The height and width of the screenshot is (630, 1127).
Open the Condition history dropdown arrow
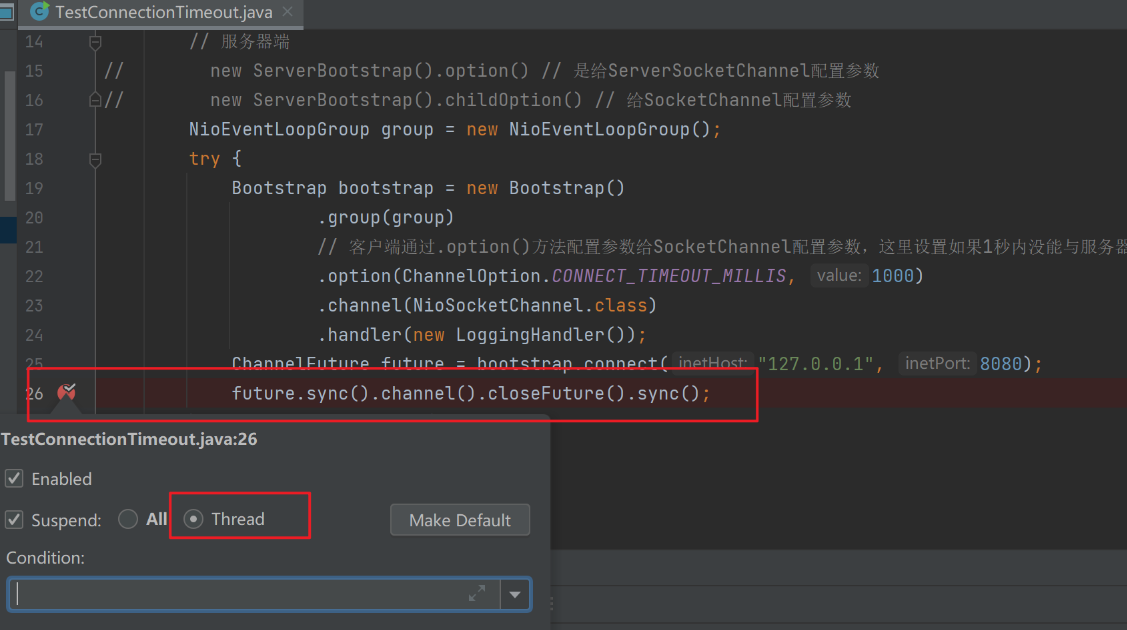(x=514, y=594)
